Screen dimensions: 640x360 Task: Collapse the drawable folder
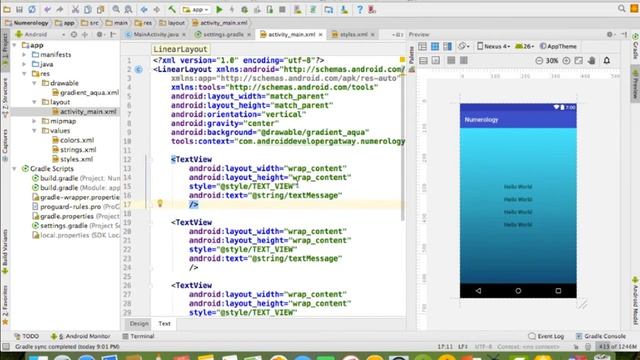pyautogui.click(x=34, y=83)
